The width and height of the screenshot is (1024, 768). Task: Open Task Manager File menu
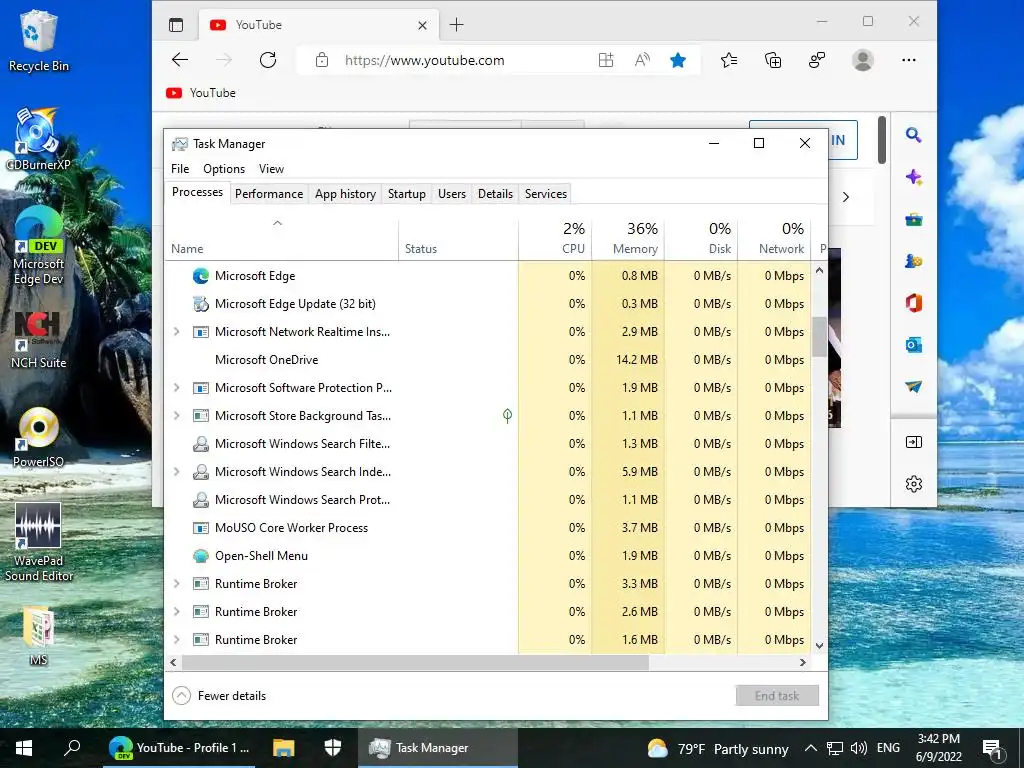coord(180,169)
